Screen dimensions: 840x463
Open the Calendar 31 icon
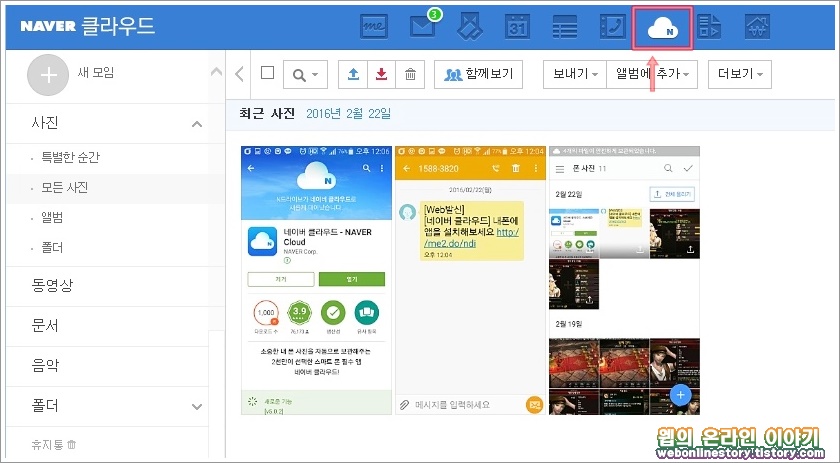(517, 26)
